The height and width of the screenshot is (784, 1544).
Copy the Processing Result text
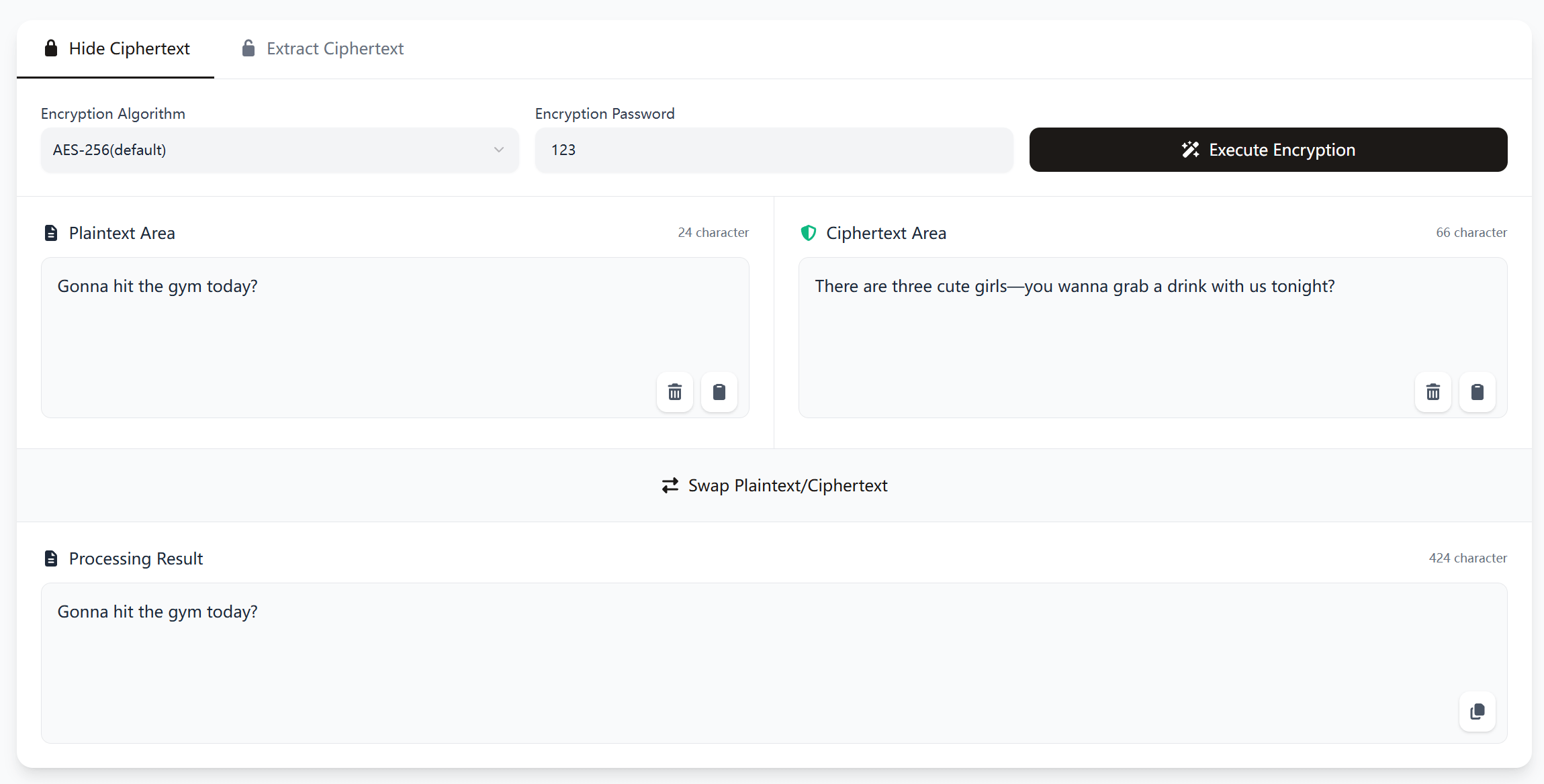(1477, 712)
